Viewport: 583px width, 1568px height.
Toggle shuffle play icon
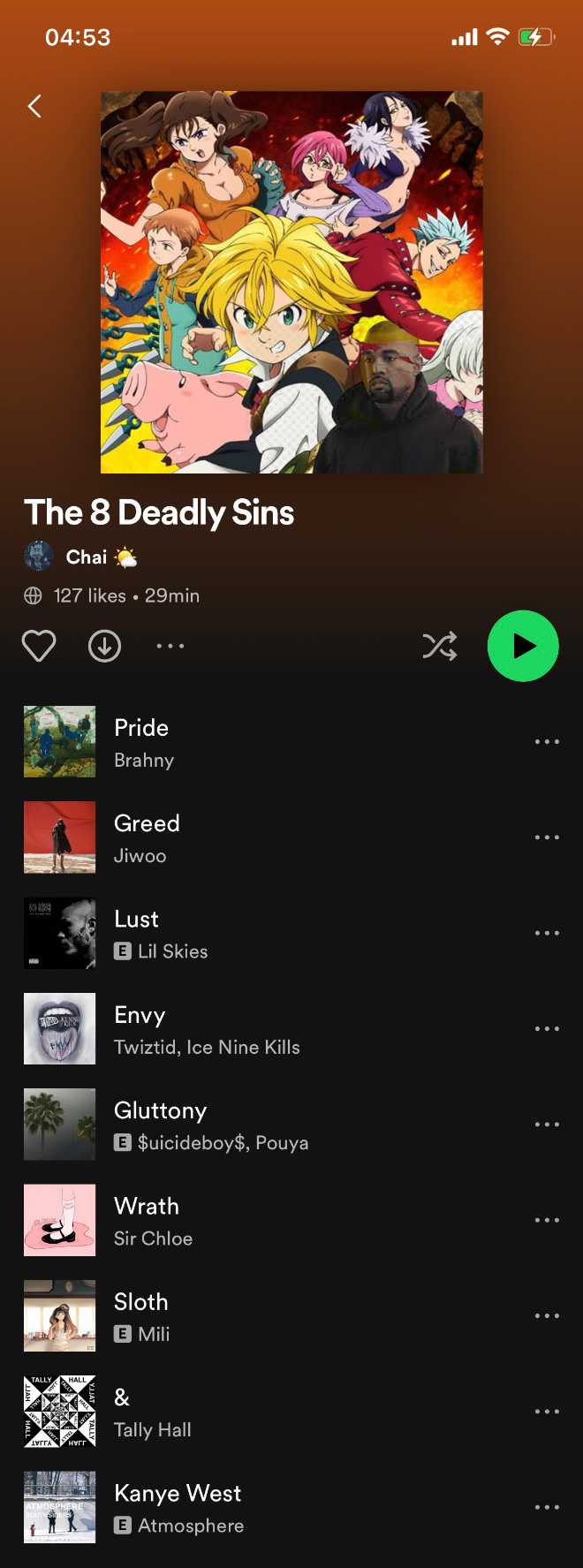[x=440, y=646]
